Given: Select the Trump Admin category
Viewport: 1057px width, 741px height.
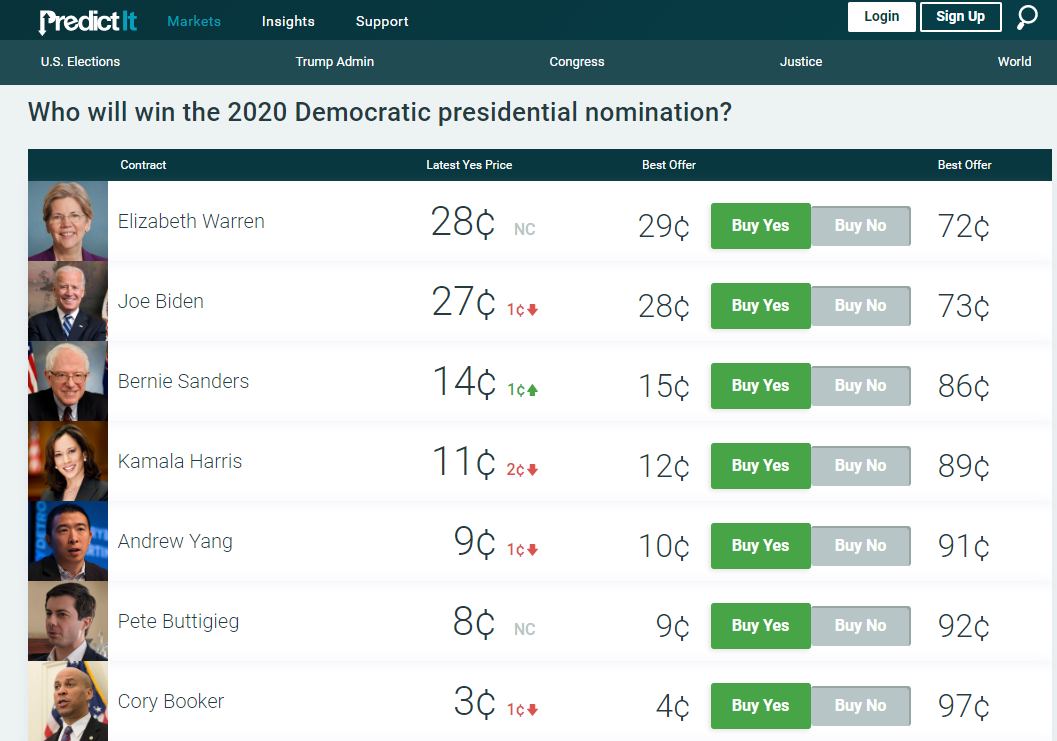Looking at the screenshot, I should point(335,62).
